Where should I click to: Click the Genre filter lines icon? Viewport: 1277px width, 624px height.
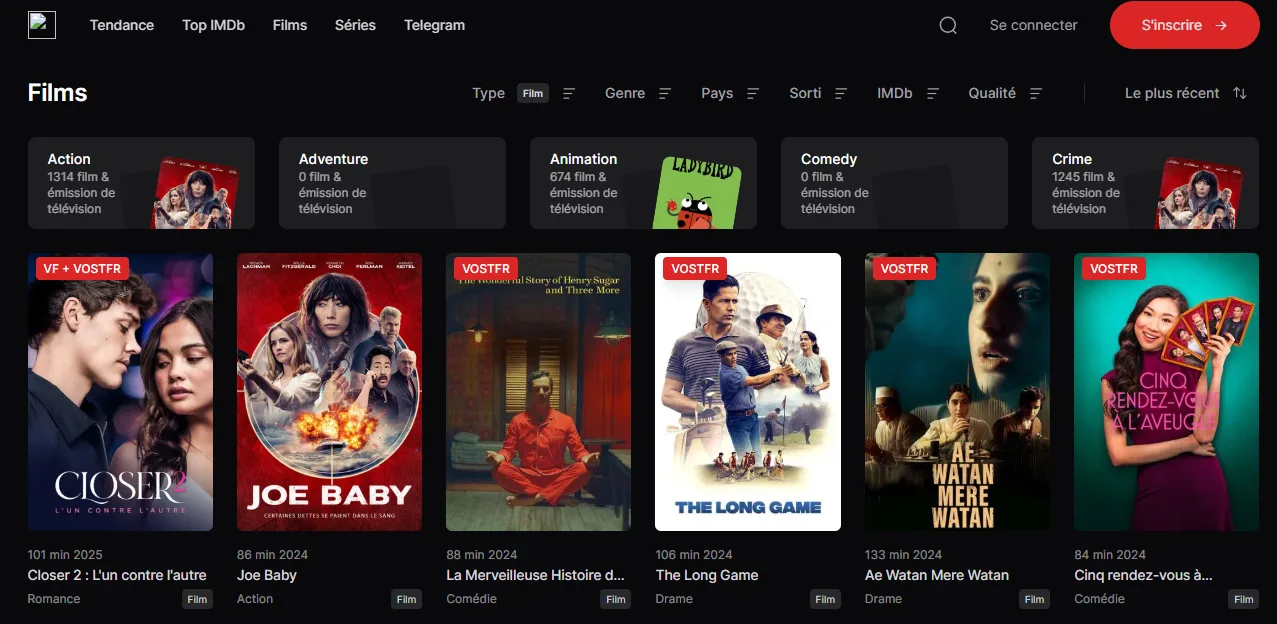tap(665, 93)
